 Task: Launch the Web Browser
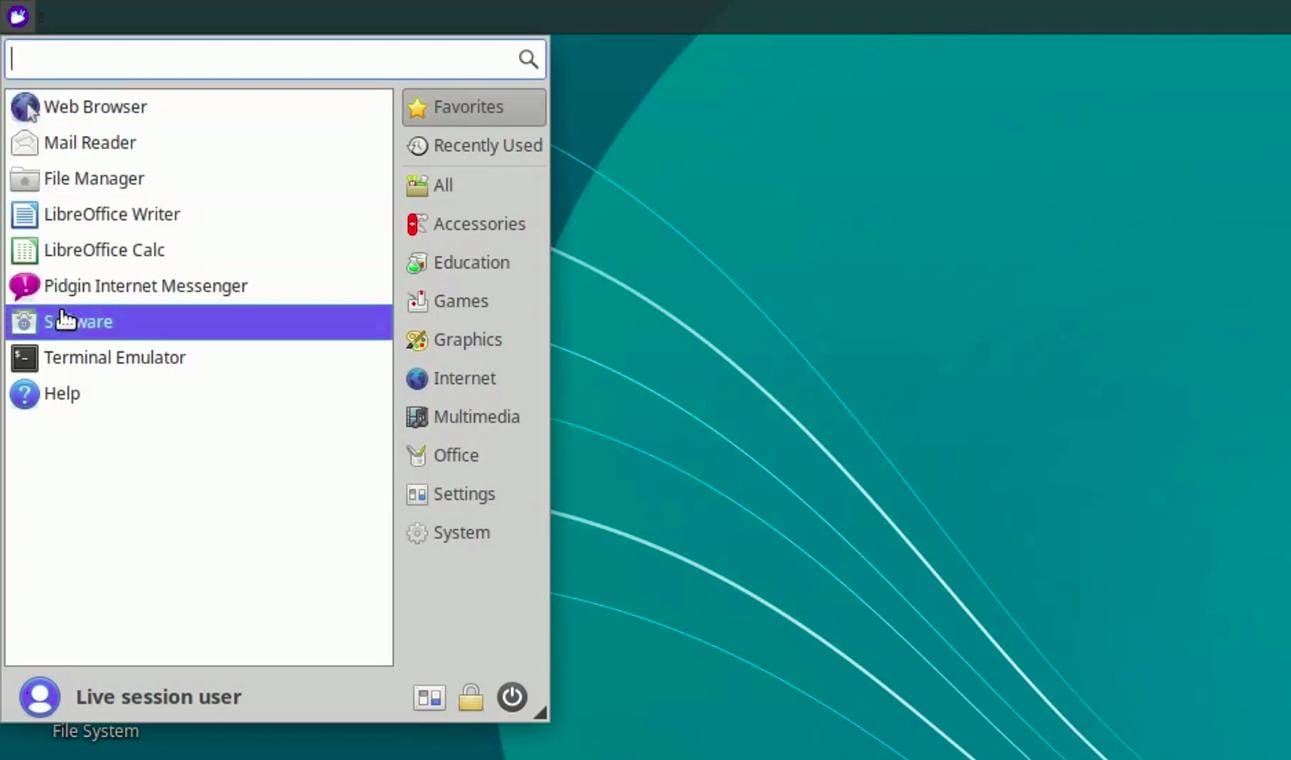pos(95,107)
